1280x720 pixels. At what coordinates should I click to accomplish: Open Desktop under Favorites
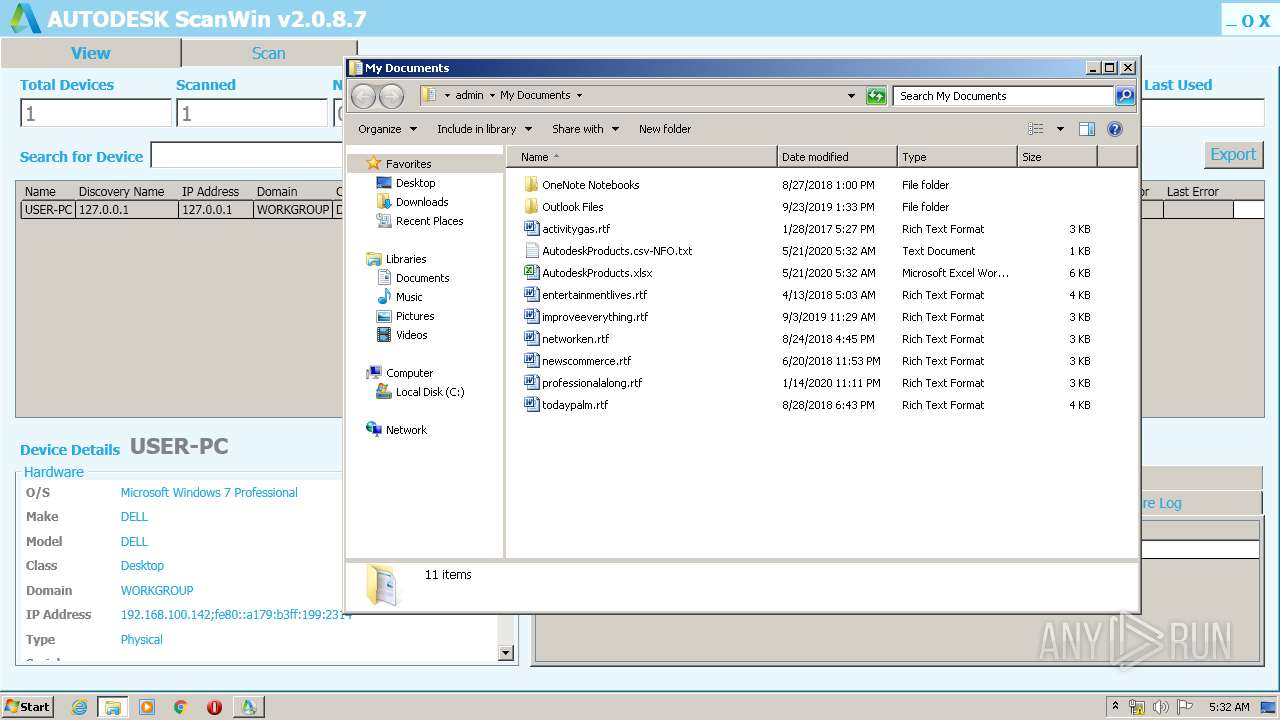pyautogui.click(x=415, y=183)
